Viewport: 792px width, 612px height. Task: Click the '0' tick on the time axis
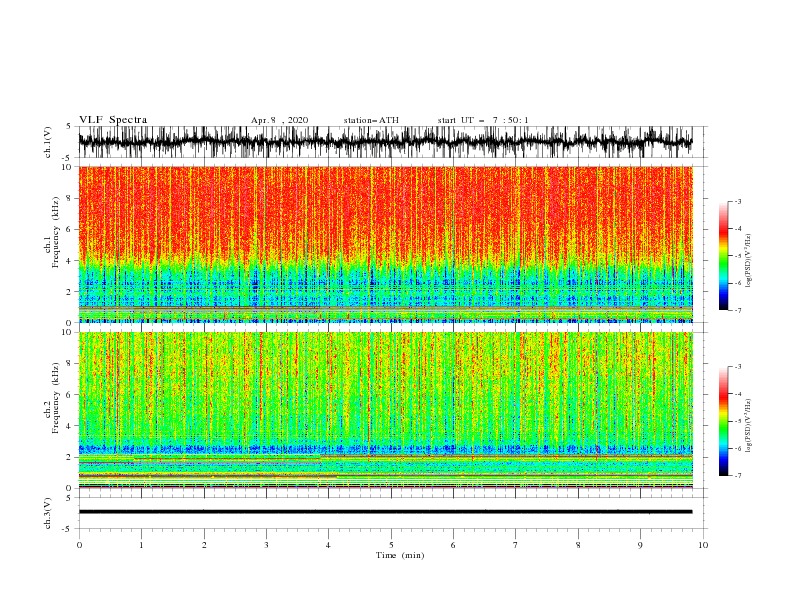pyautogui.click(x=79, y=545)
